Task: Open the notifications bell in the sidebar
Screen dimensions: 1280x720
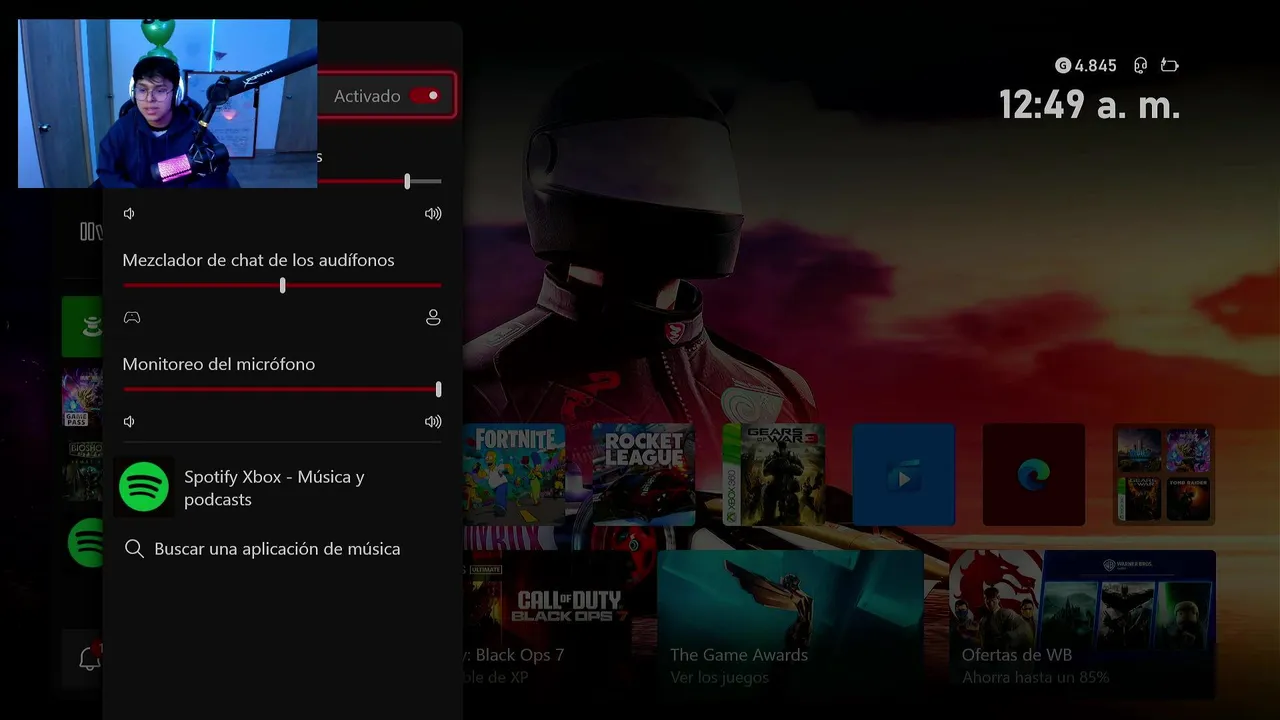Action: pyautogui.click(x=90, y=658)
